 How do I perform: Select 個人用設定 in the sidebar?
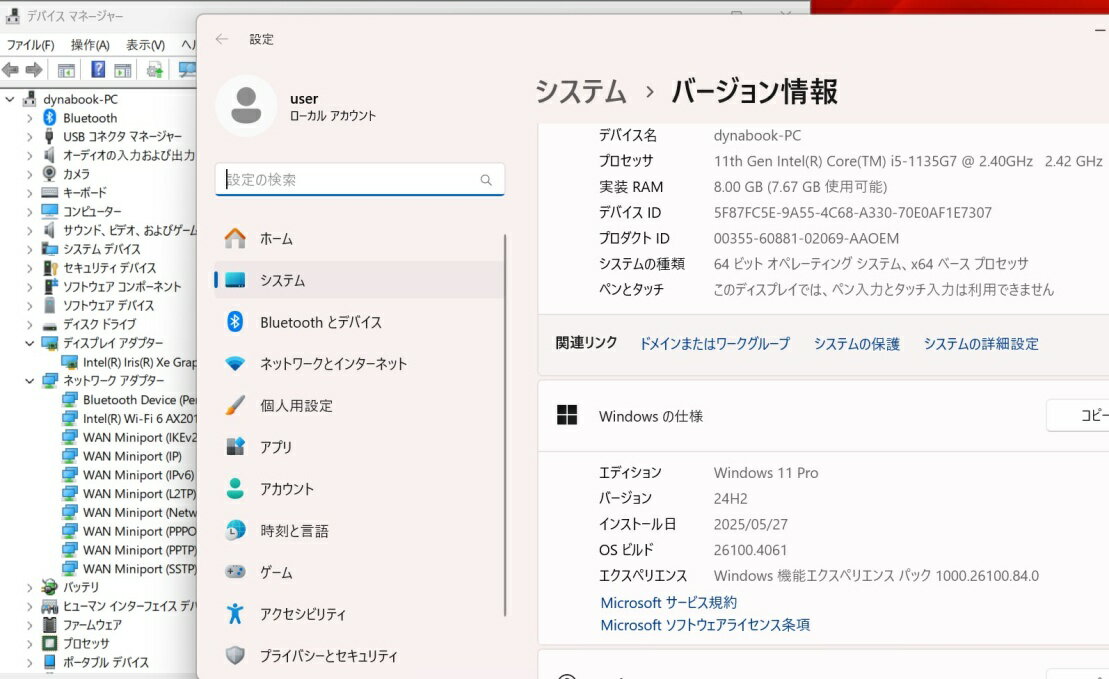[x=296, y=406]
